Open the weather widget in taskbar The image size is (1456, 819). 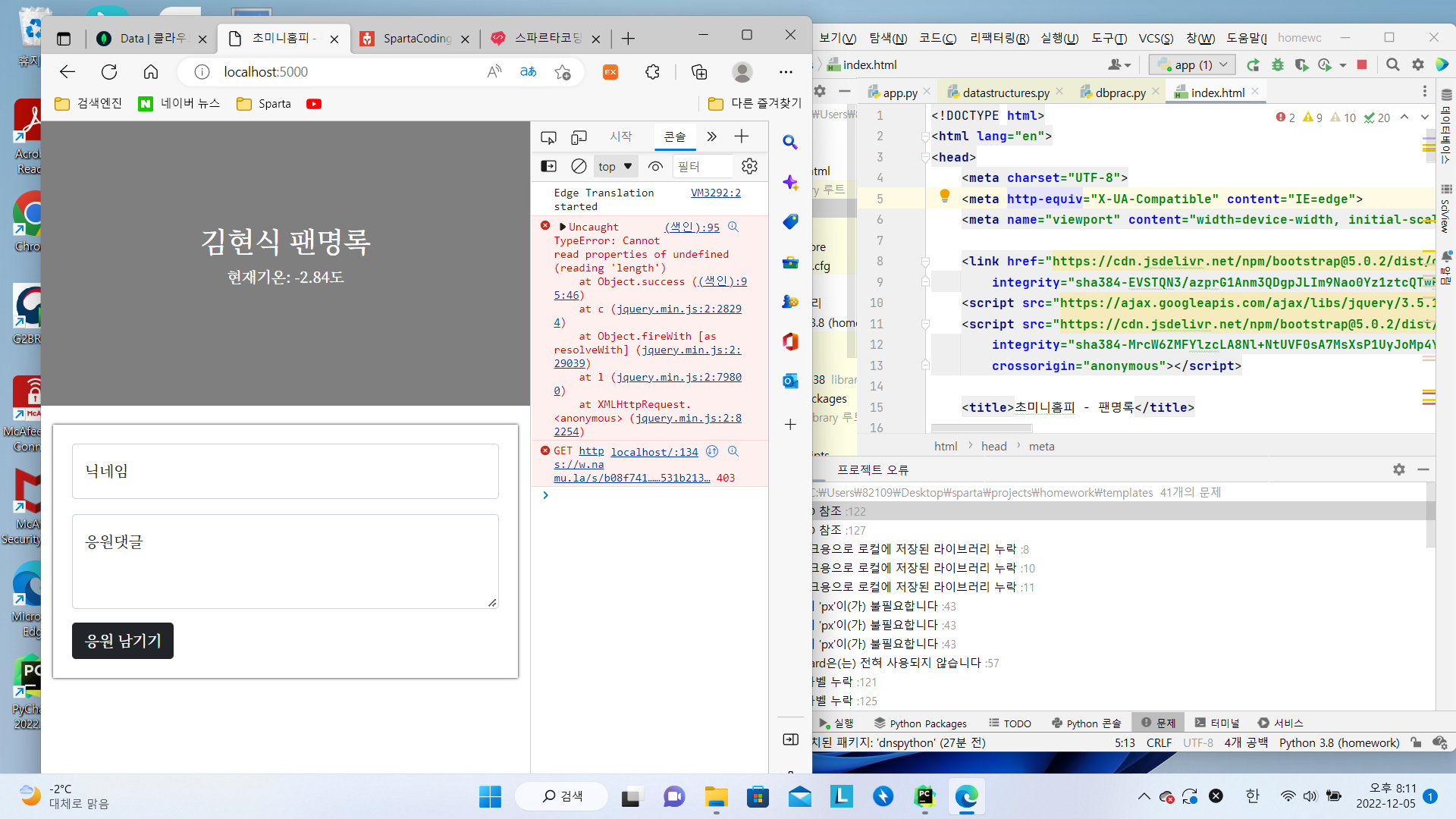tap(64, 796)
